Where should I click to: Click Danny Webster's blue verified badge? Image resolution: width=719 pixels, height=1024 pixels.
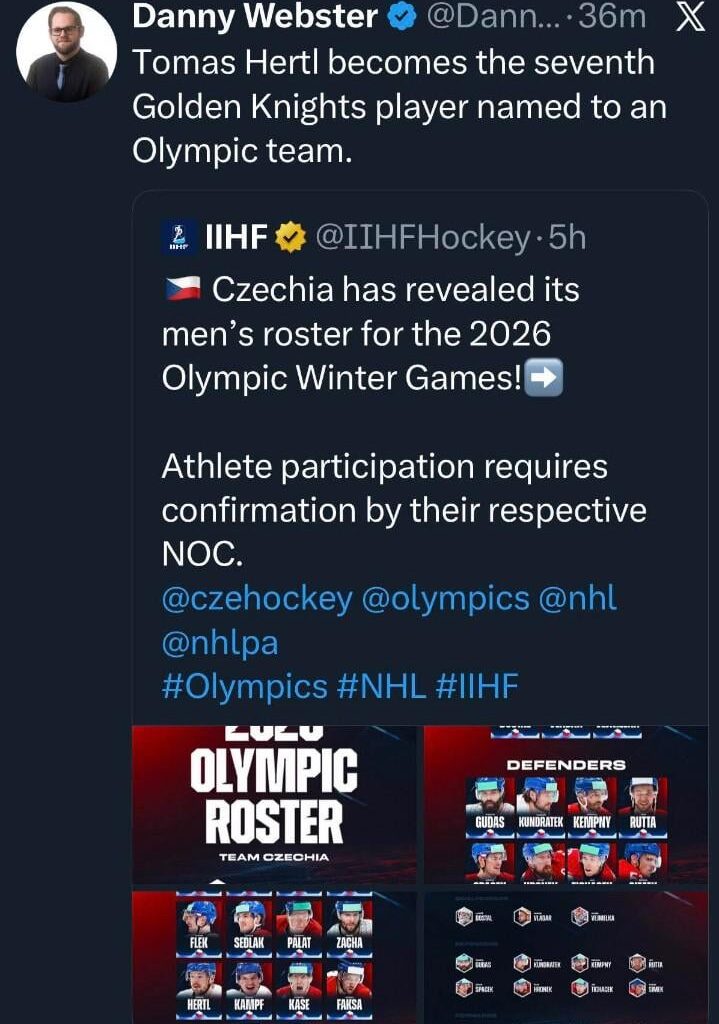[x=400, y=16]
